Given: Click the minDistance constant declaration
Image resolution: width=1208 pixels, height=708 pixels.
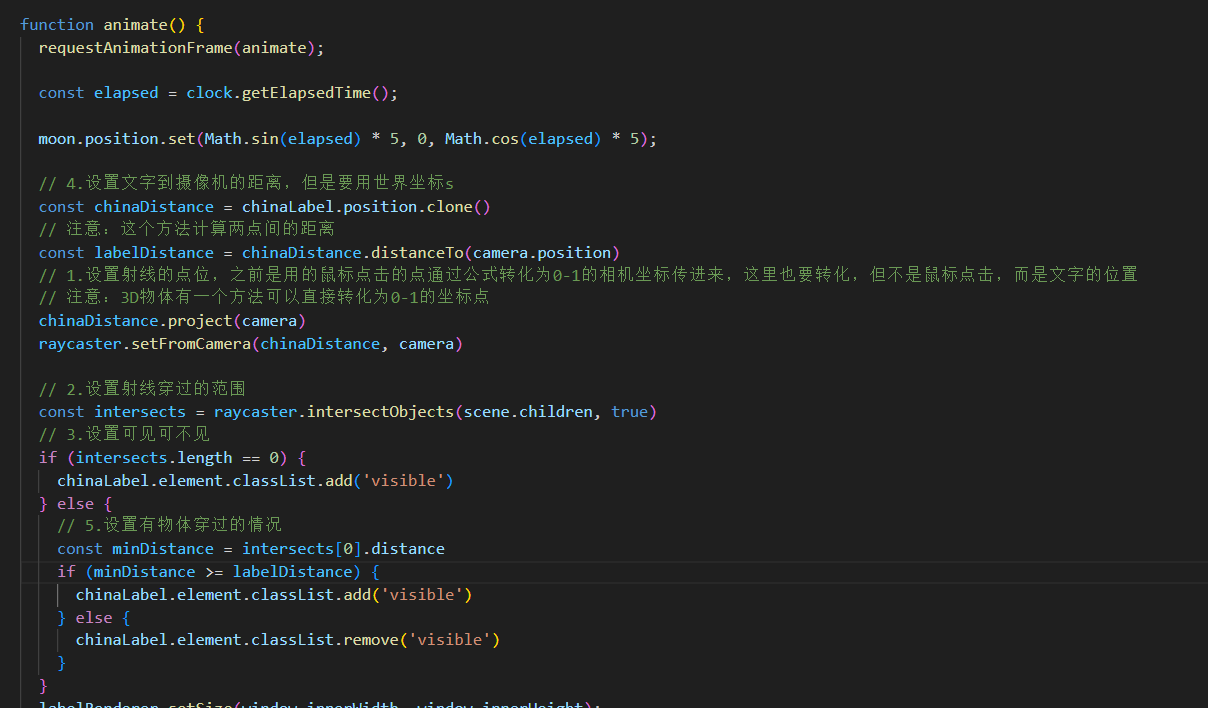Looking at the screenshot, I should click(x=251, y=548).
